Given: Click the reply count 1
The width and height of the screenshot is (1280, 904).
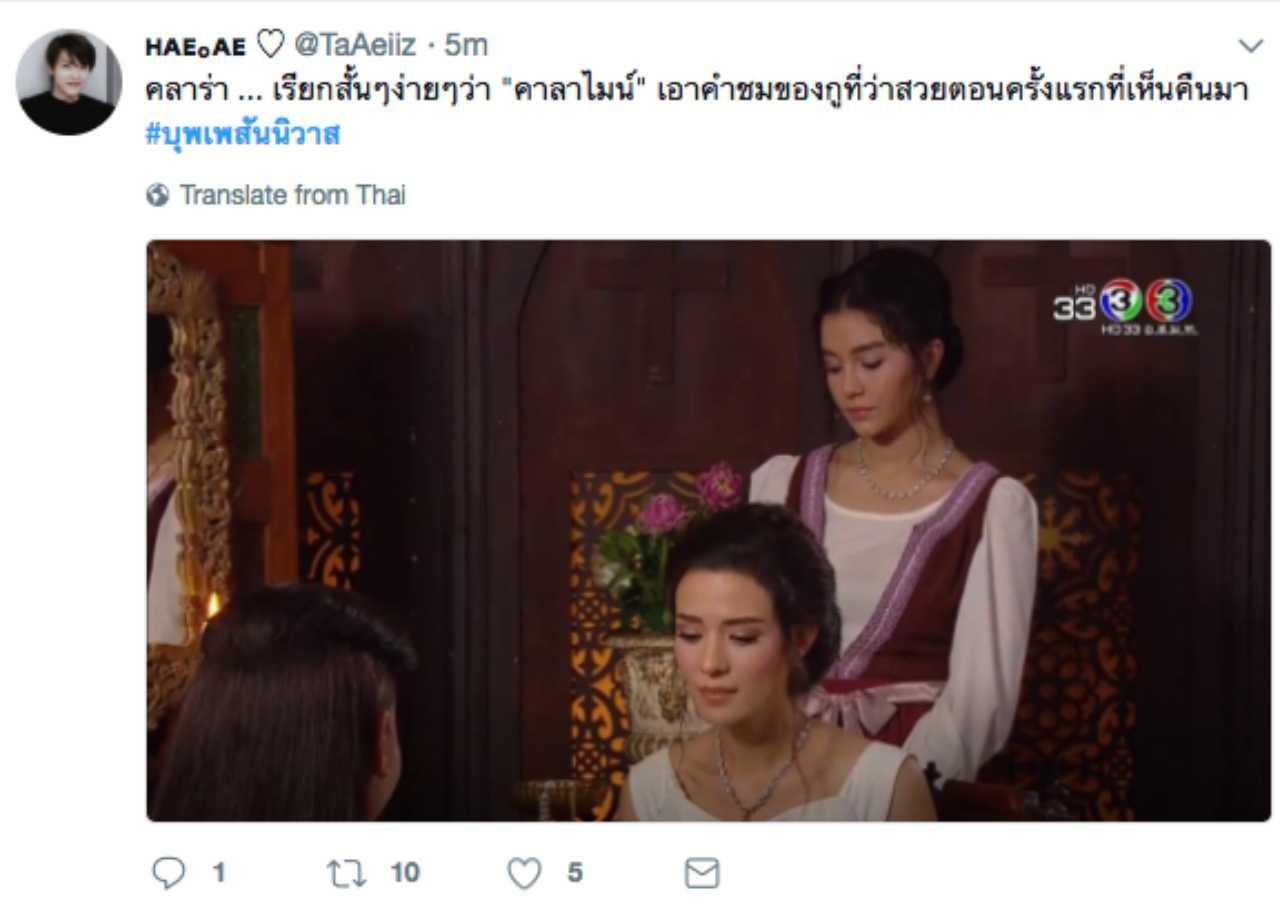Looking at the screenshot, I should point(218,873).
